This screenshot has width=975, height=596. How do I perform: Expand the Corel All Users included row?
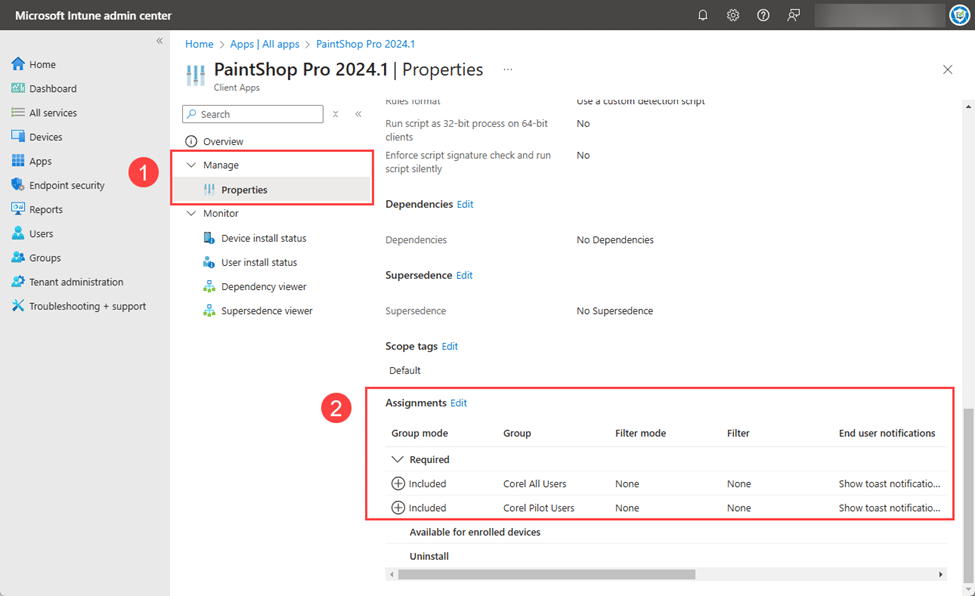398,484
